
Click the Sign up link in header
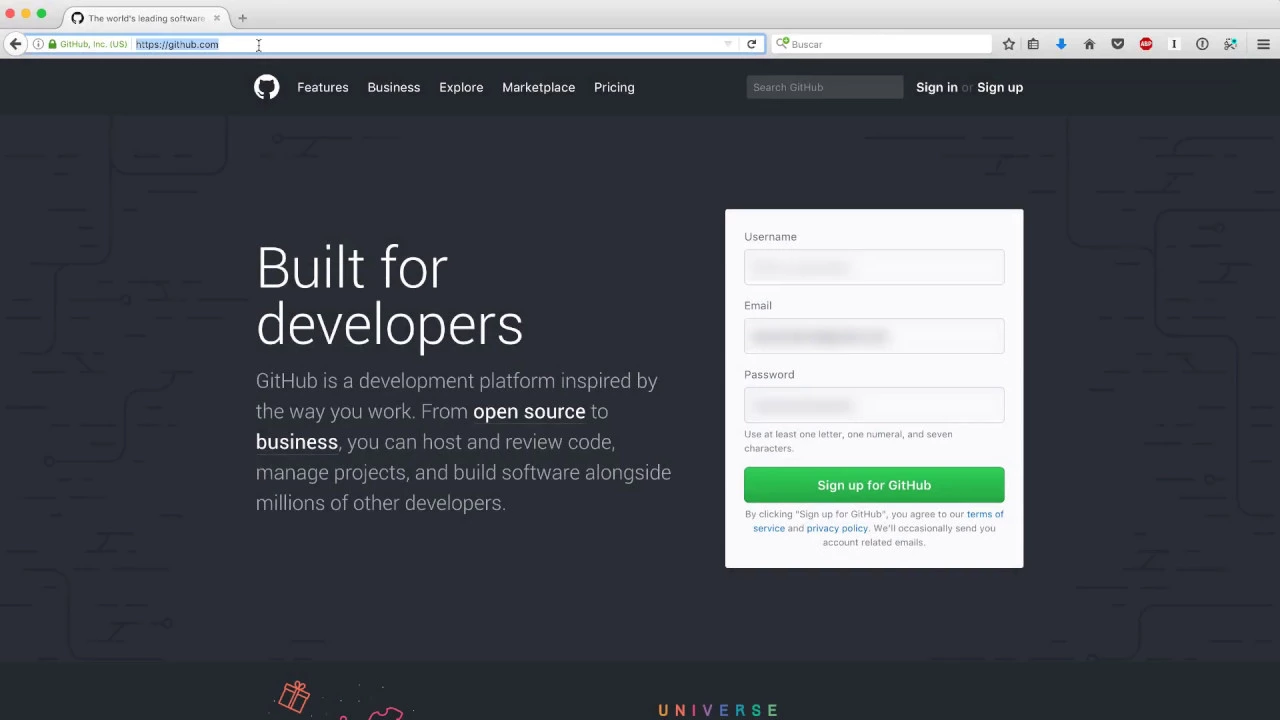(x=1000, y=87)
